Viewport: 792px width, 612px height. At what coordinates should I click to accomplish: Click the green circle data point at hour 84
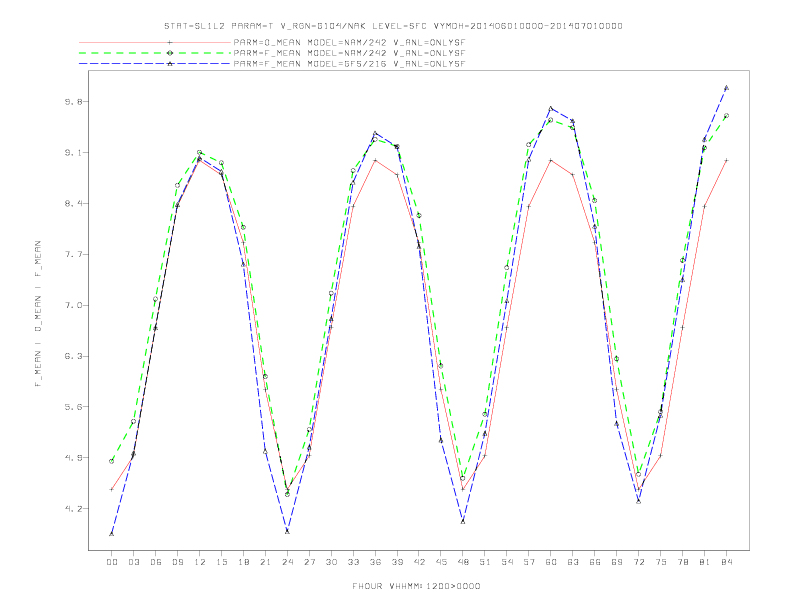click(x=726, y=116)
